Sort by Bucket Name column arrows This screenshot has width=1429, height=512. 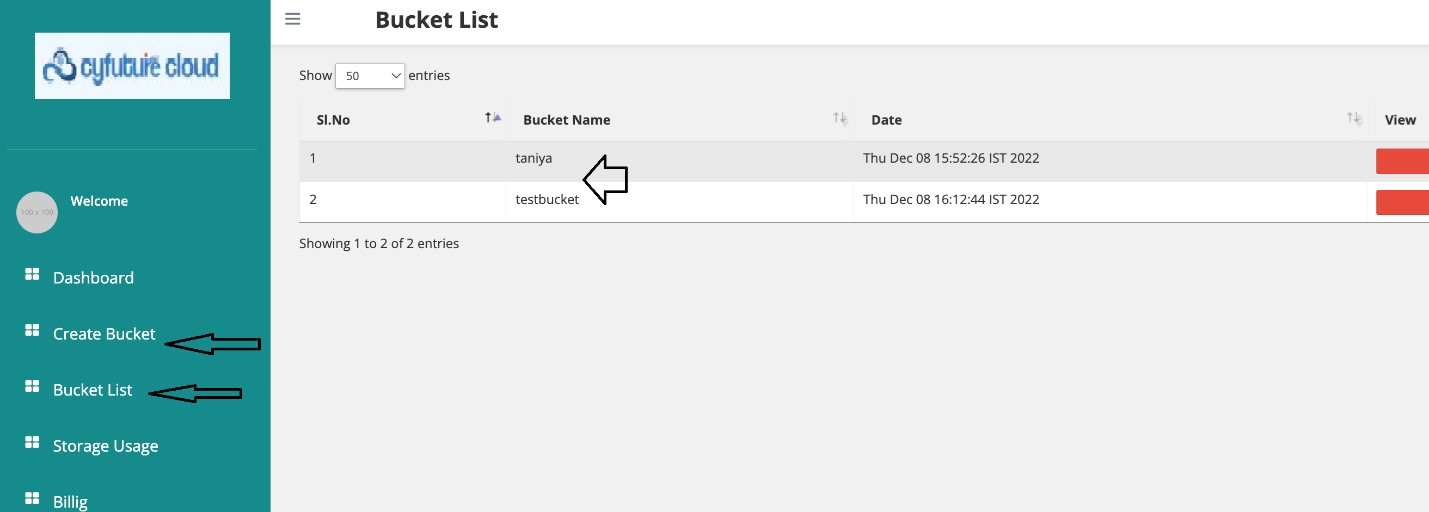[840, 119]
